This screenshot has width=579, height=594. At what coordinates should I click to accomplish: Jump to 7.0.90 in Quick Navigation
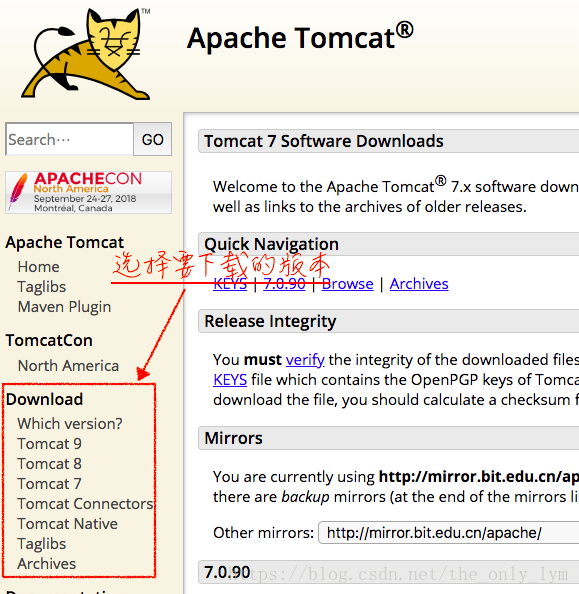tap(284, 284)
